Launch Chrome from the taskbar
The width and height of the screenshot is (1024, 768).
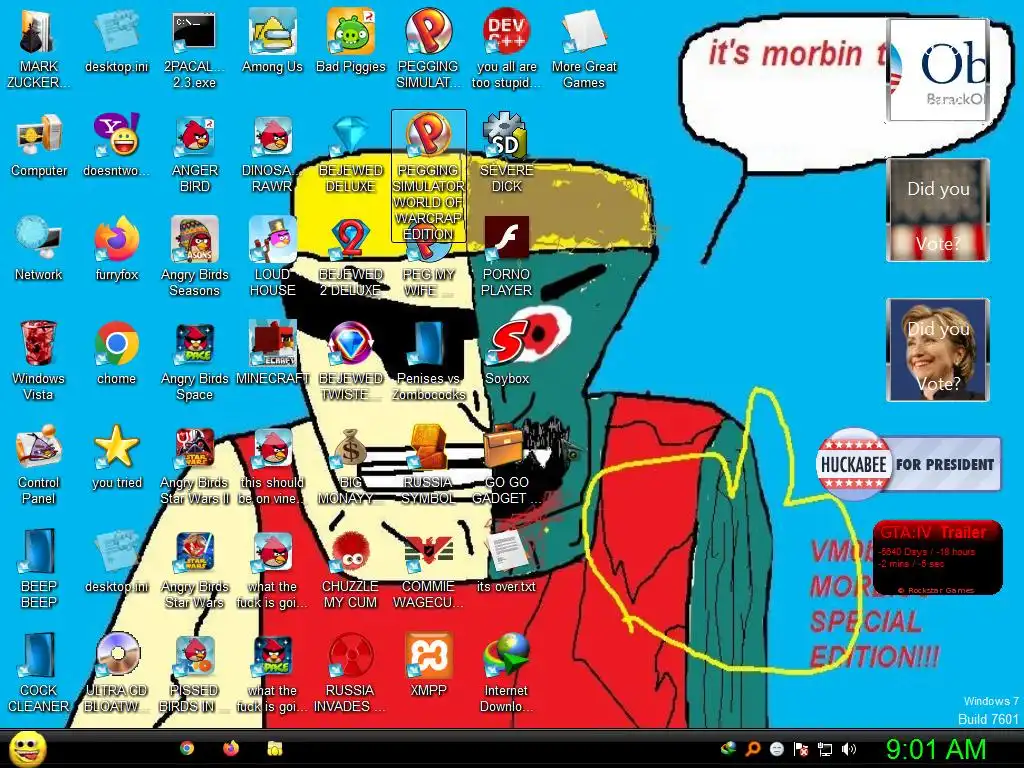point(187,748)
